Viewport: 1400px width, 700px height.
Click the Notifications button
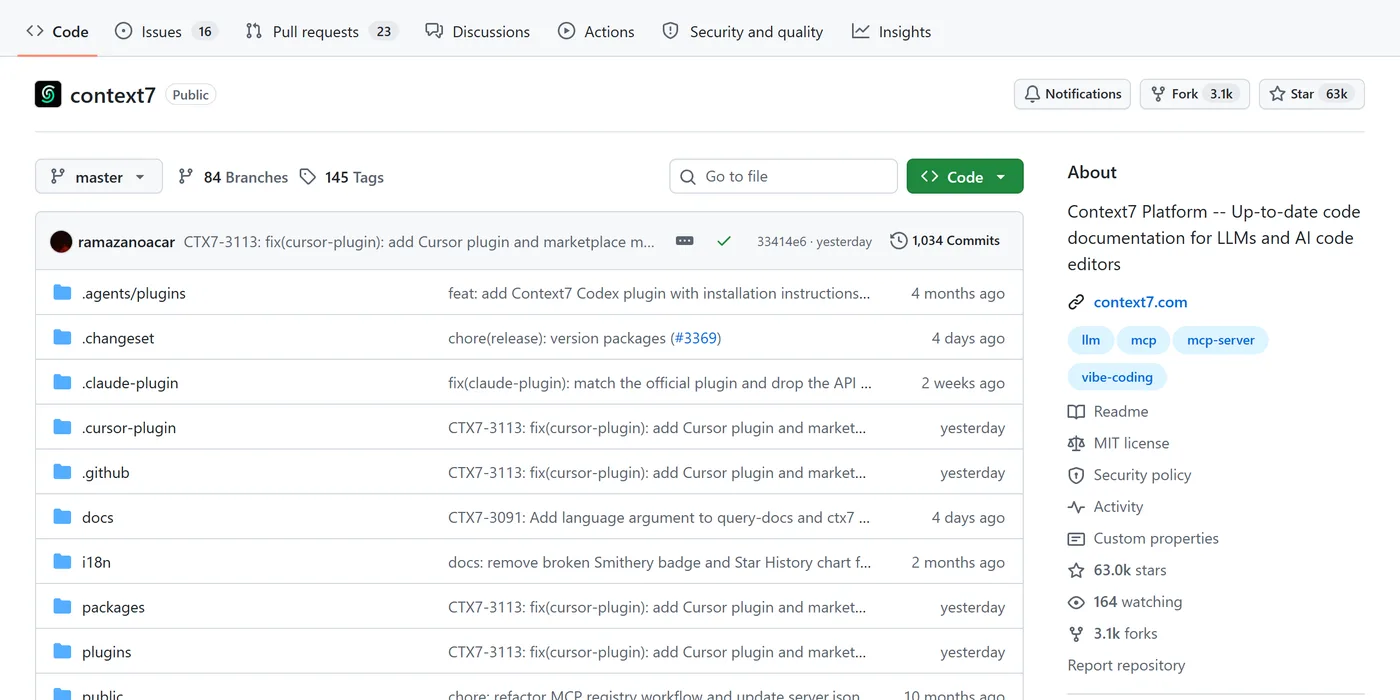(1072, 94)
